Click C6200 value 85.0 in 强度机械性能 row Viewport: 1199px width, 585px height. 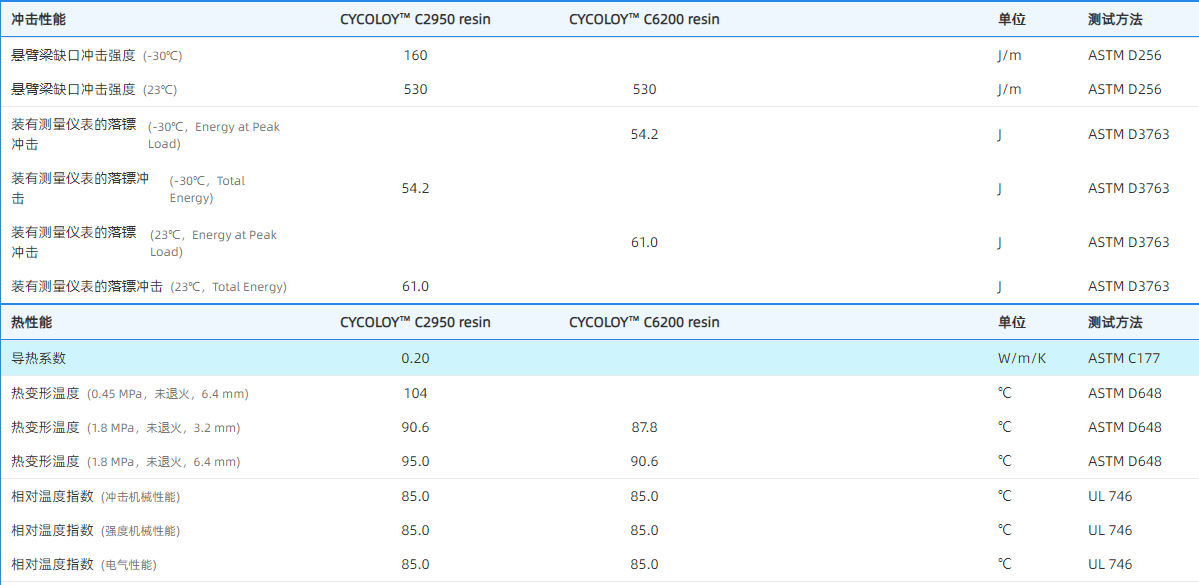(645, 531)
